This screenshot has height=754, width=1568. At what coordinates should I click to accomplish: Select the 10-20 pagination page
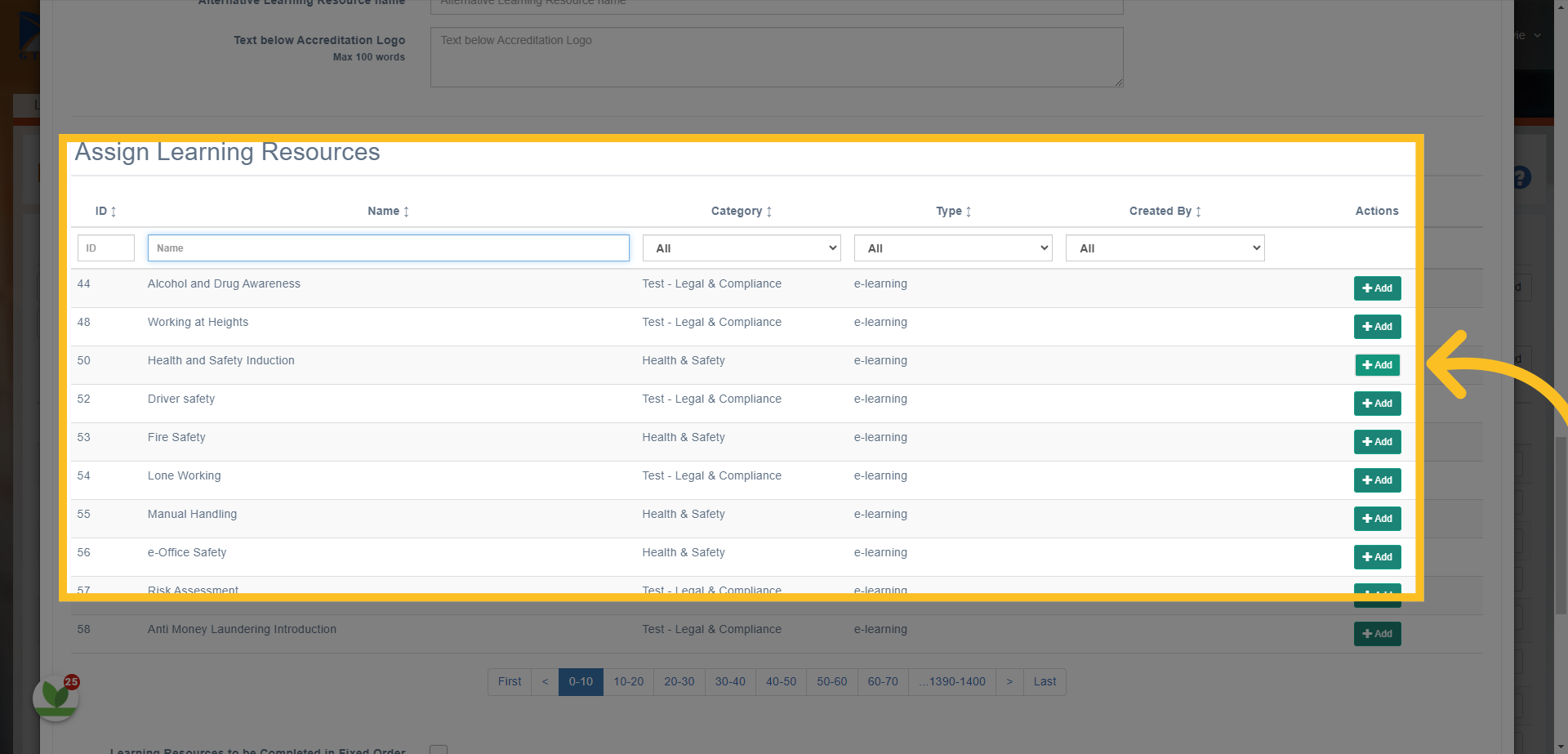tap(629, 682)
